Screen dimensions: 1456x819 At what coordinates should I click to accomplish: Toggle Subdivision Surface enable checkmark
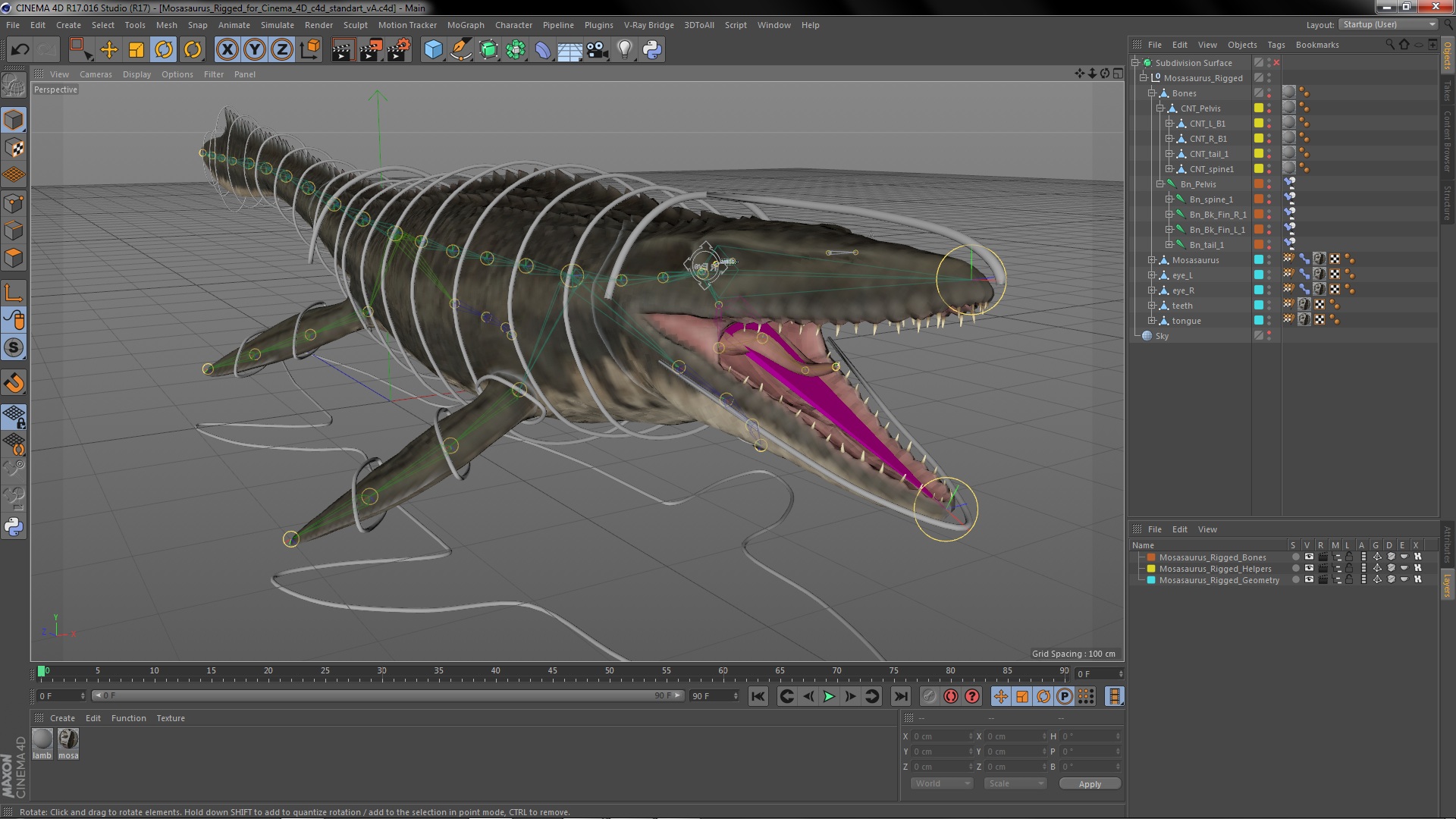tap(1276, 63)
